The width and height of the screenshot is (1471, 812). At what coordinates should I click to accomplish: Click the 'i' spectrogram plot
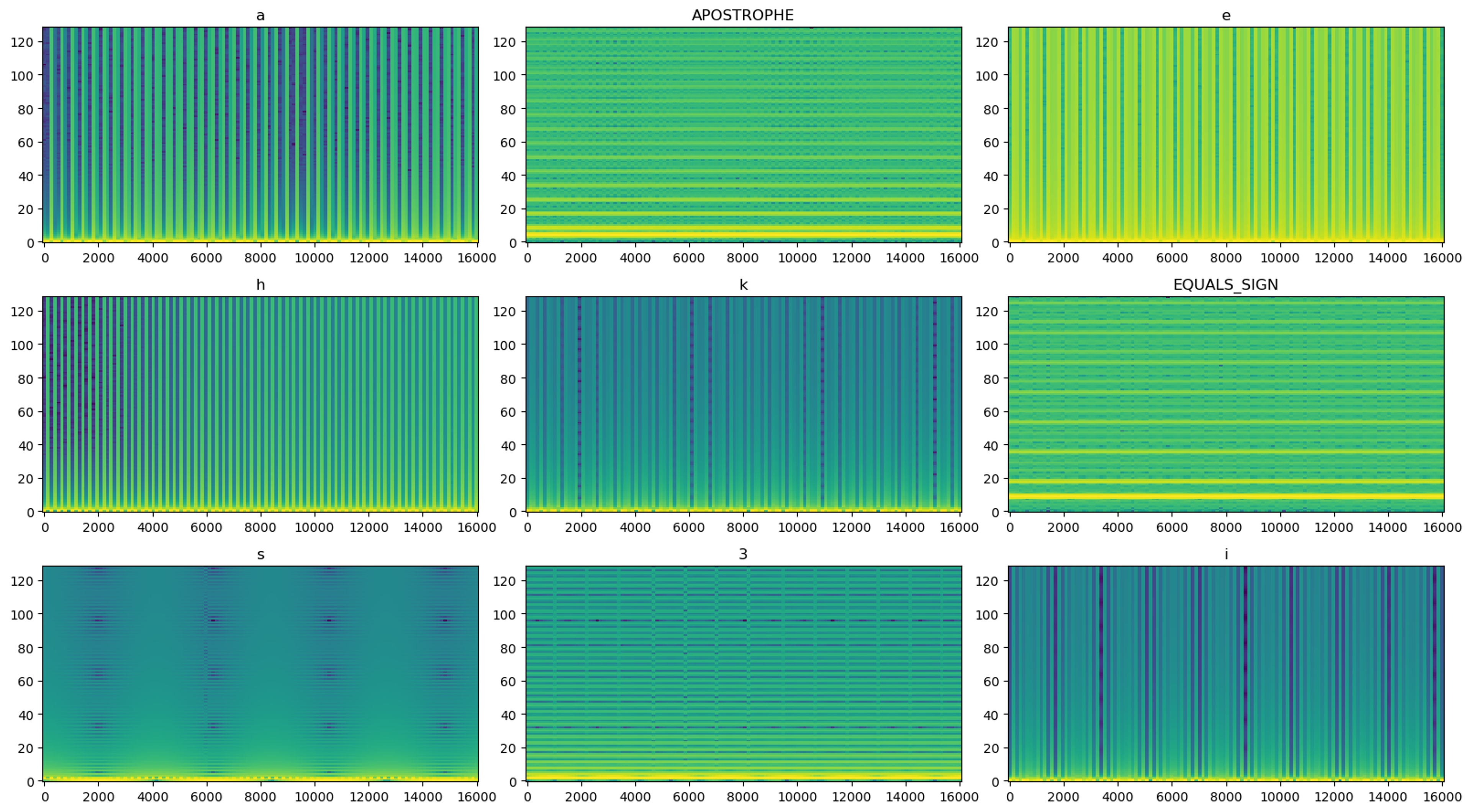pyautogui.click(x=1225, y=674)
